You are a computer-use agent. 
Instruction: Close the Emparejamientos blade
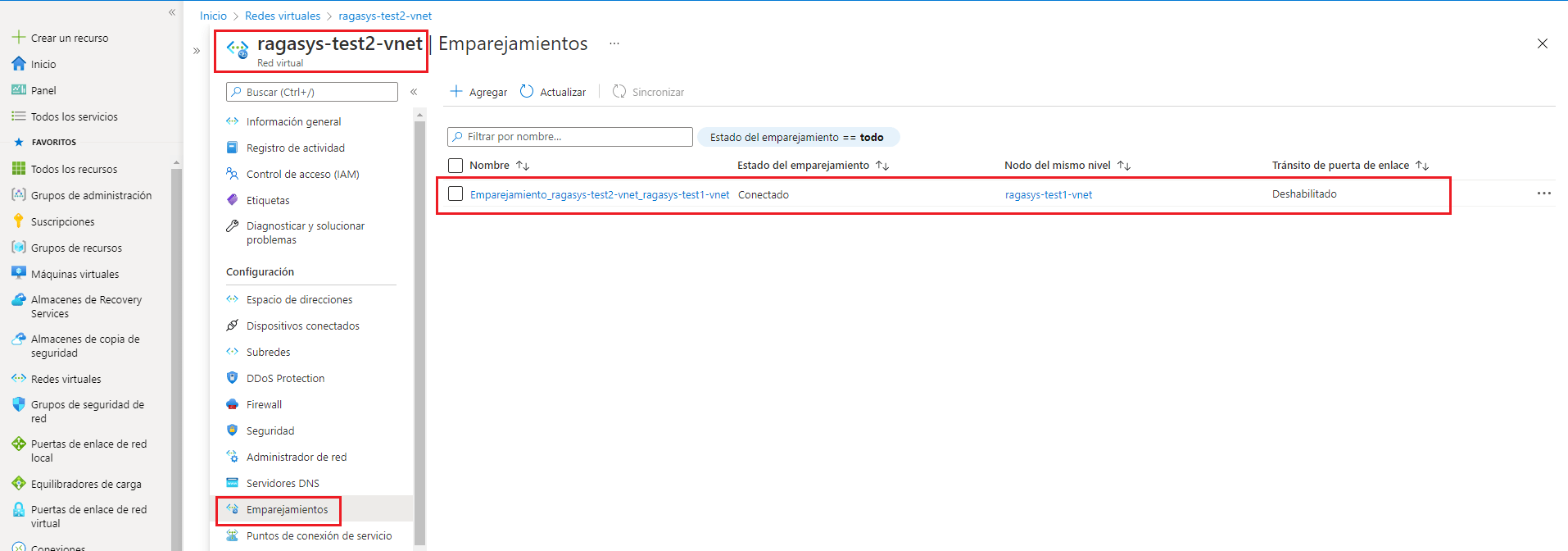(x=1543, y=43)
